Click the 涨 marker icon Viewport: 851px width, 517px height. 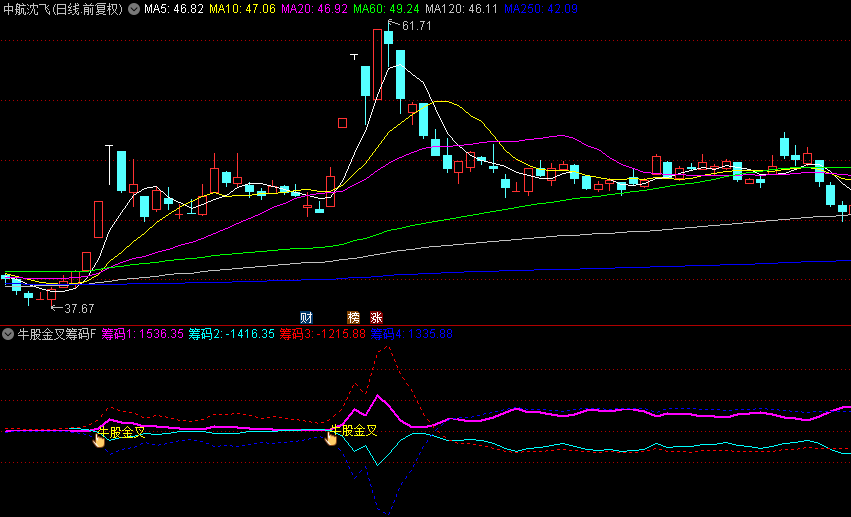pos(376,318)
